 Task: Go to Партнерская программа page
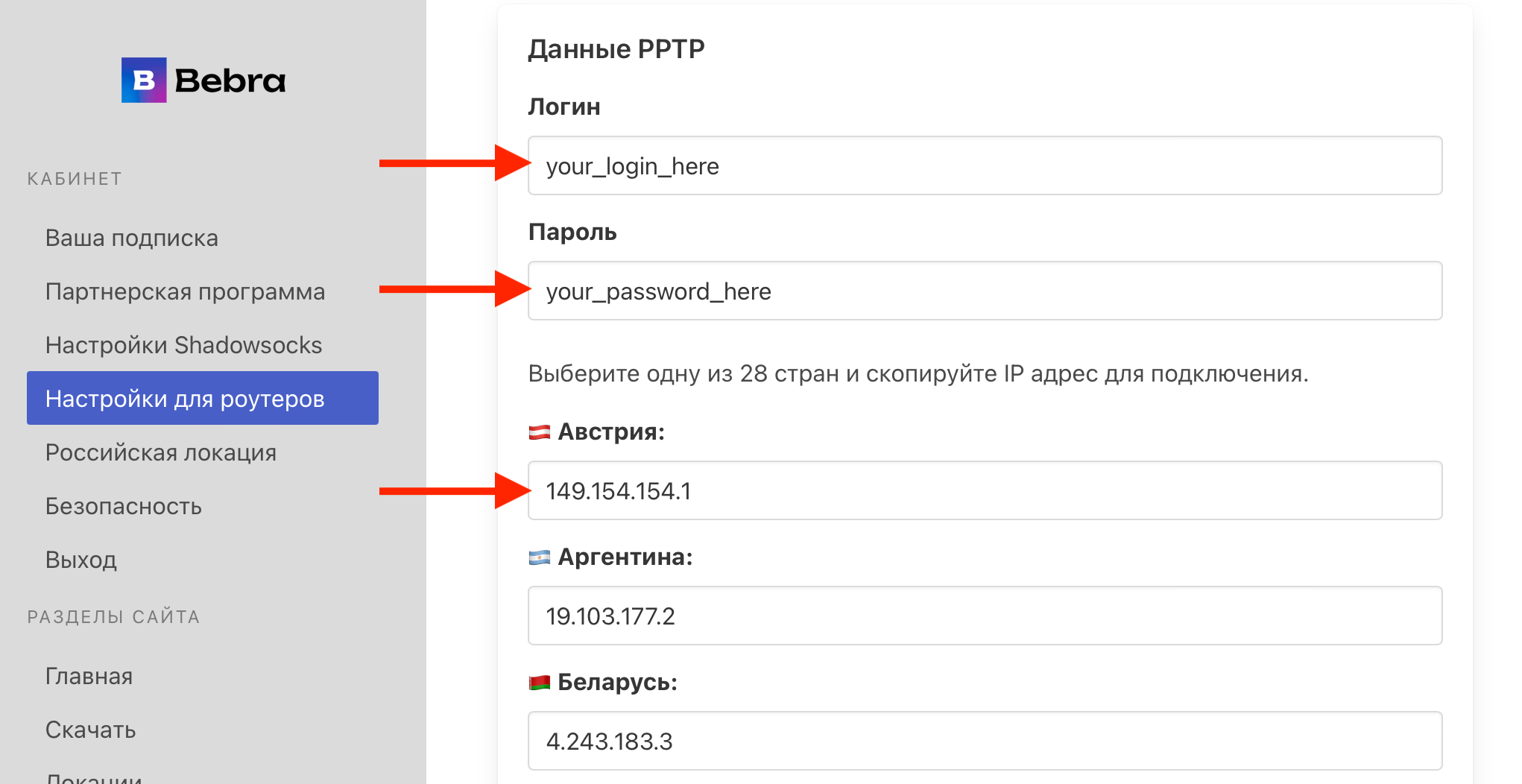185,291
